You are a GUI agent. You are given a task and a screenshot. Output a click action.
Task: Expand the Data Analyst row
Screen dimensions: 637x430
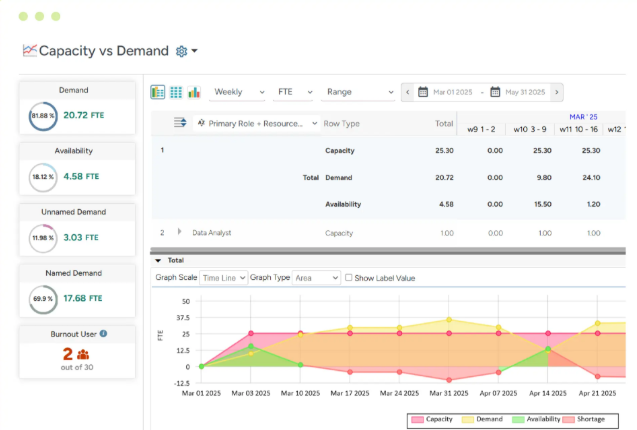(x=181, y=232)
